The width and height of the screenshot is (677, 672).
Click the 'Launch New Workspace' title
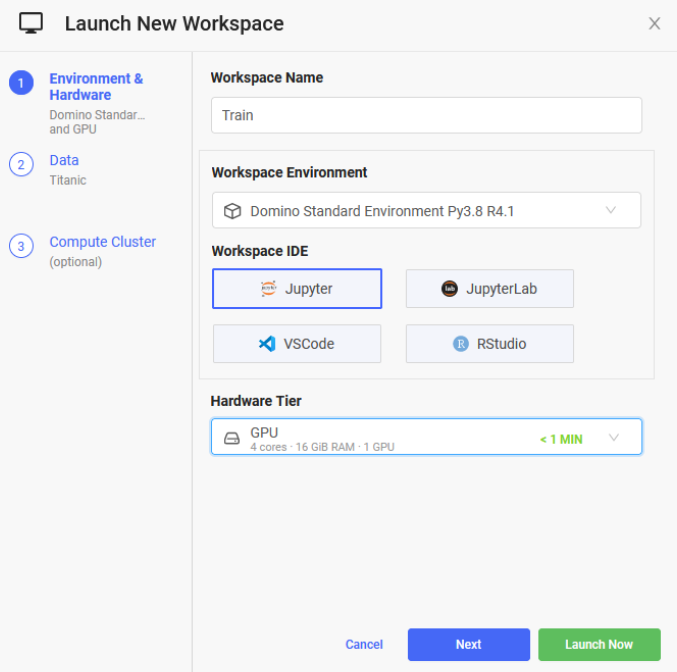pos(174,24)
